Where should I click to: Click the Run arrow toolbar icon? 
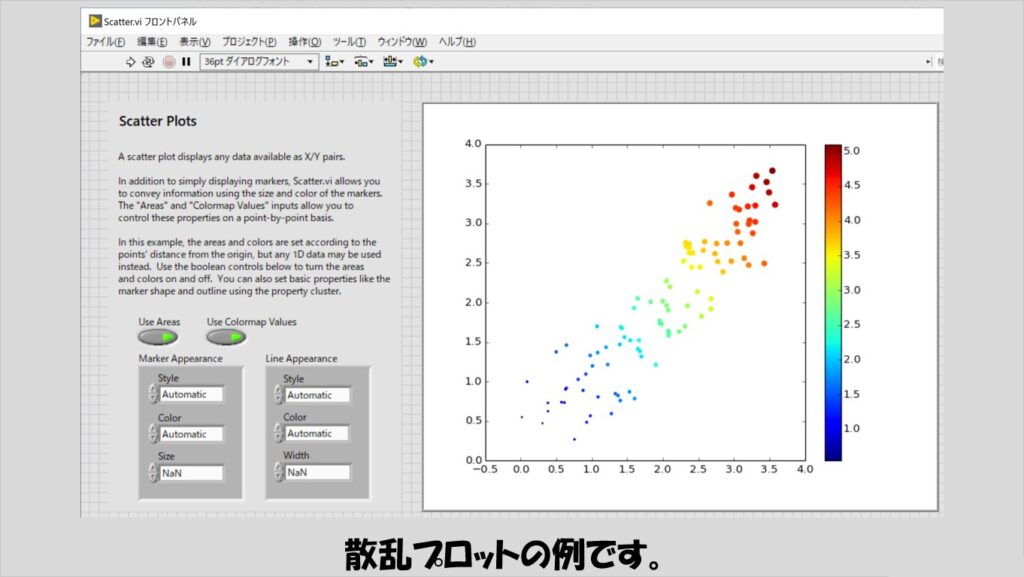(x=130, y=62)
